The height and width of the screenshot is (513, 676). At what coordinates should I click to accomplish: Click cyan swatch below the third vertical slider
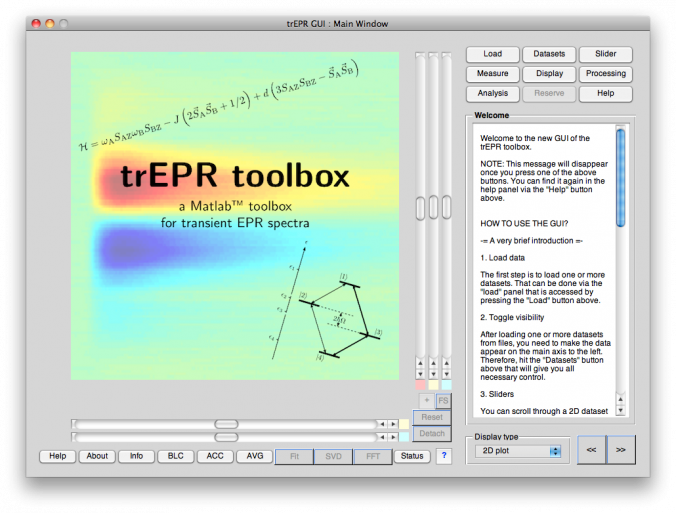coord(447,385)
